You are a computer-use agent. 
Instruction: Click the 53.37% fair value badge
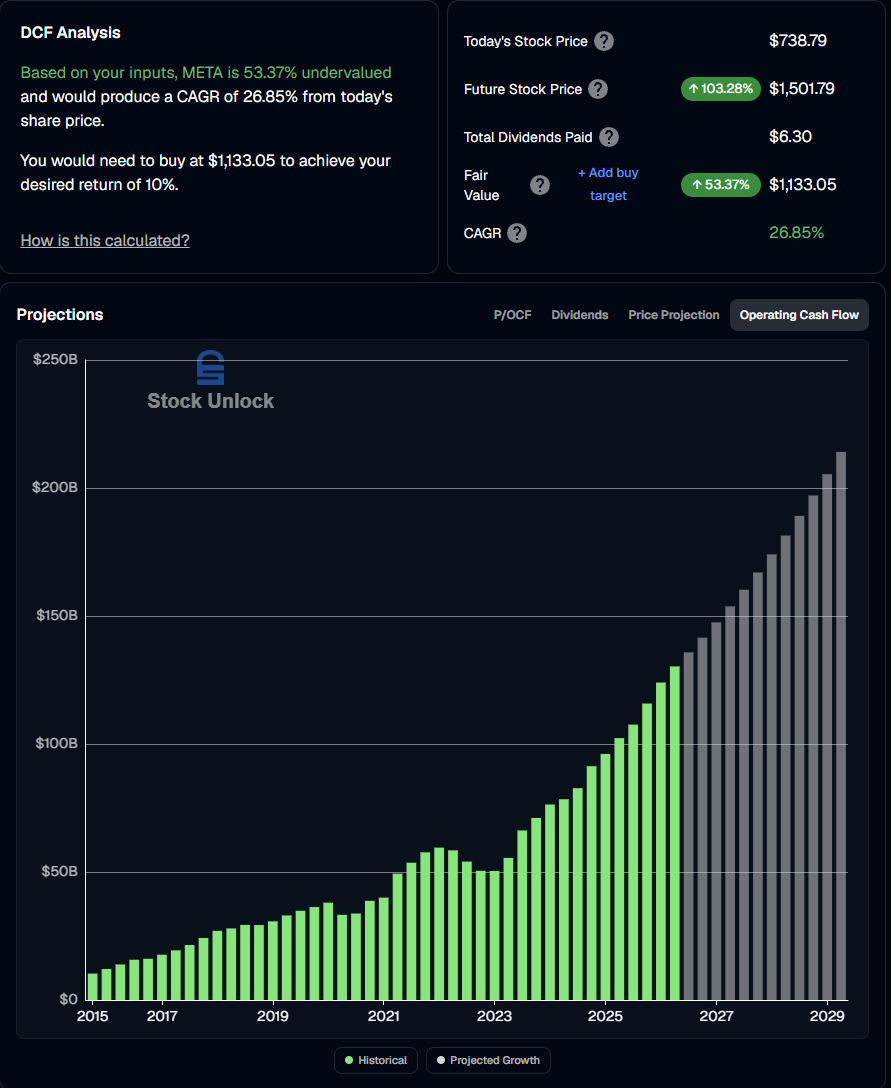point(720,185)
